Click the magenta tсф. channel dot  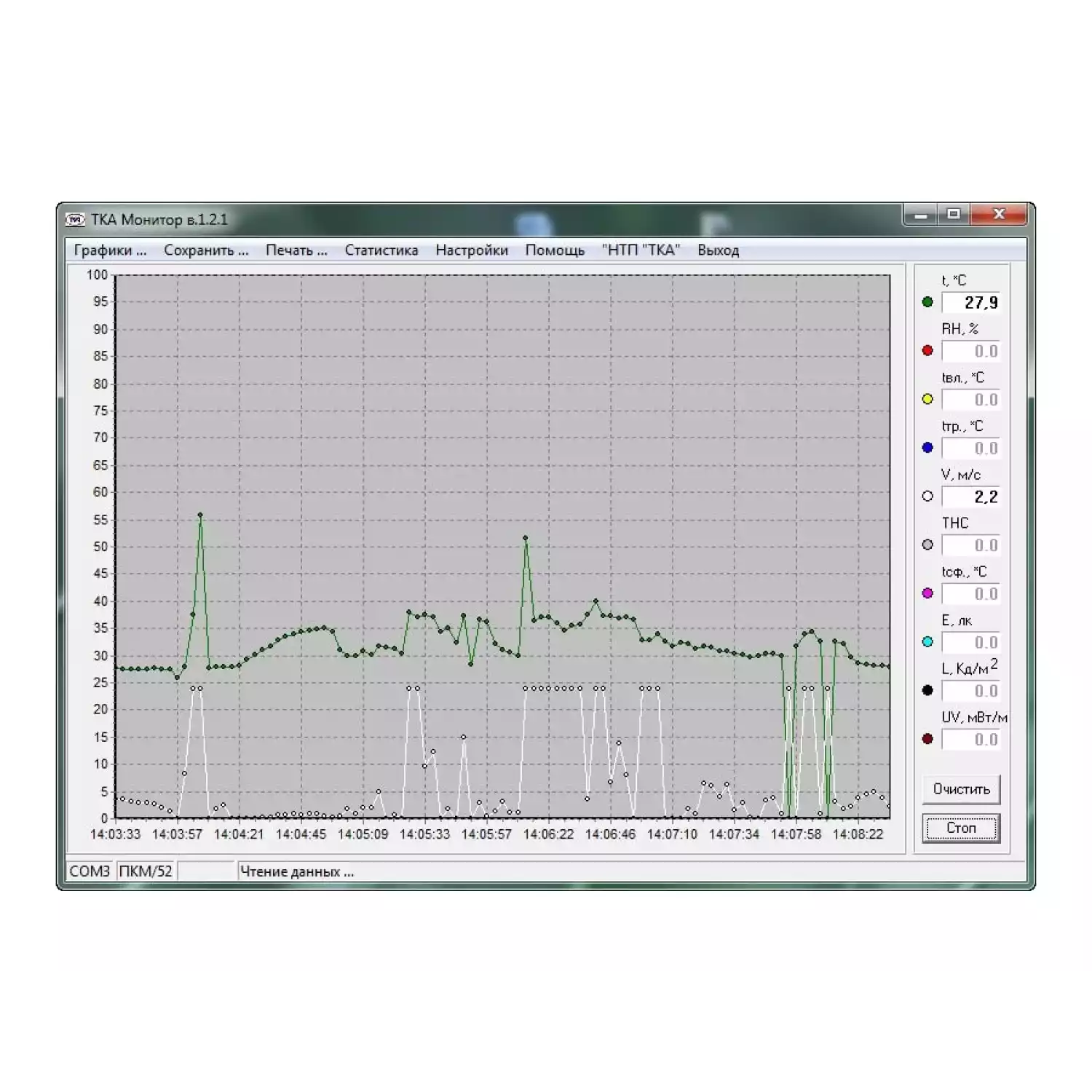[x=927, y=593]
